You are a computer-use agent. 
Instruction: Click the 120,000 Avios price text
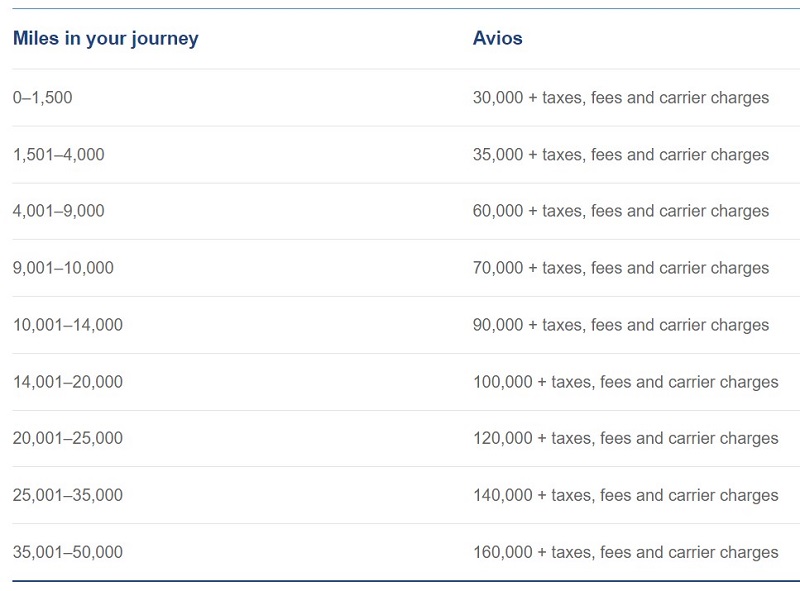(x=626, y=438)
